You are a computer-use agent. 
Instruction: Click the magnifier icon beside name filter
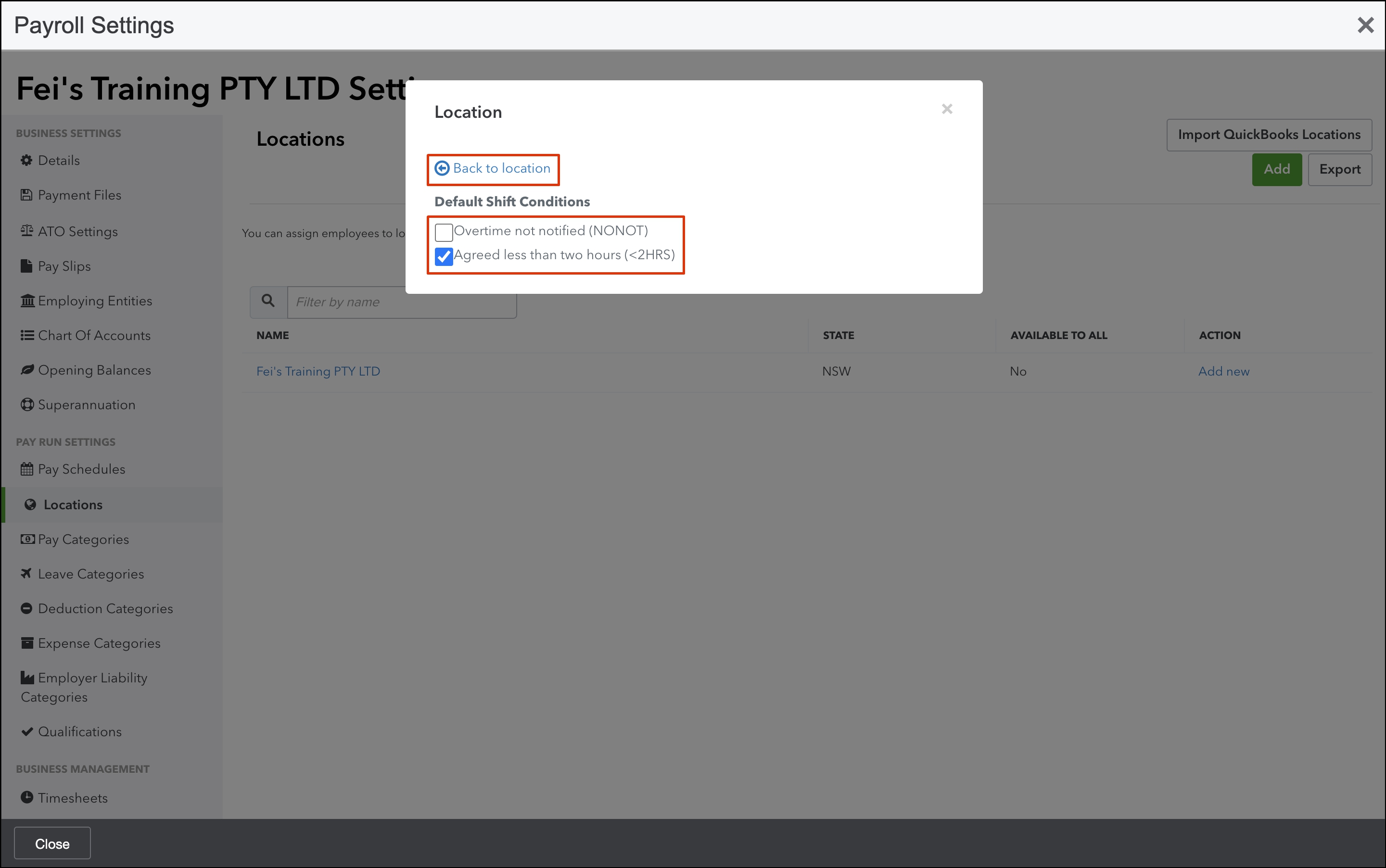pyautogui.click(x=268, y=301)
